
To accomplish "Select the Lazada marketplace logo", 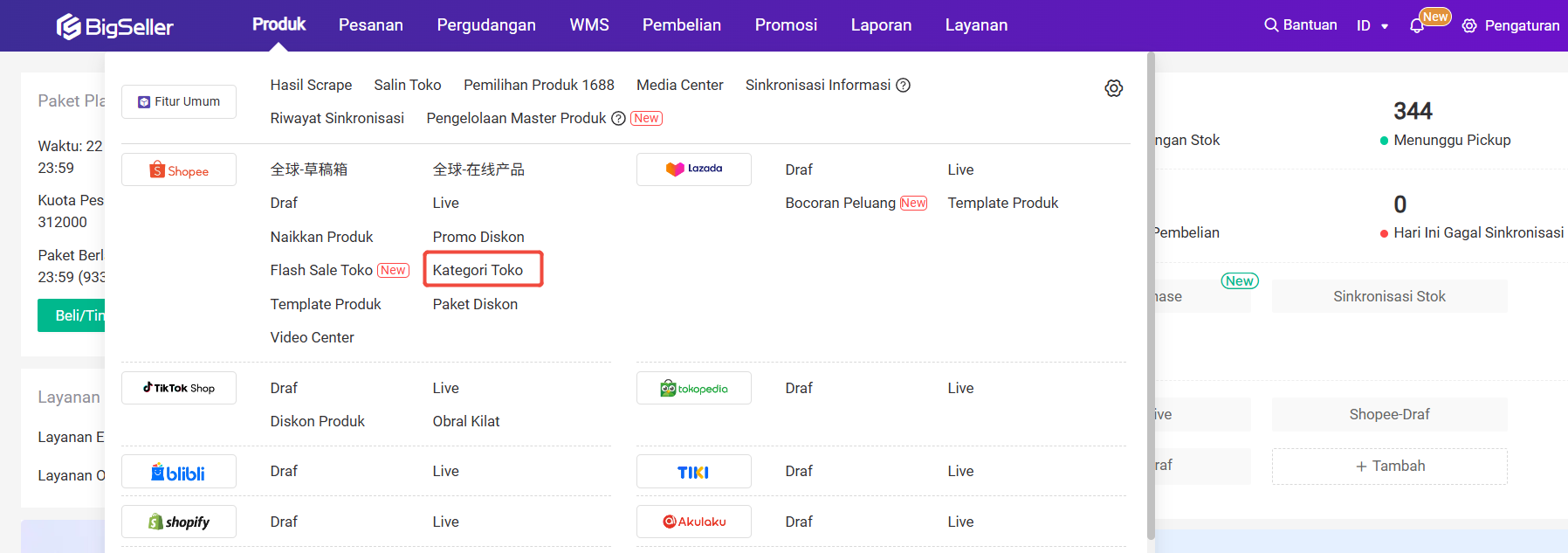I will click(694, 169).
